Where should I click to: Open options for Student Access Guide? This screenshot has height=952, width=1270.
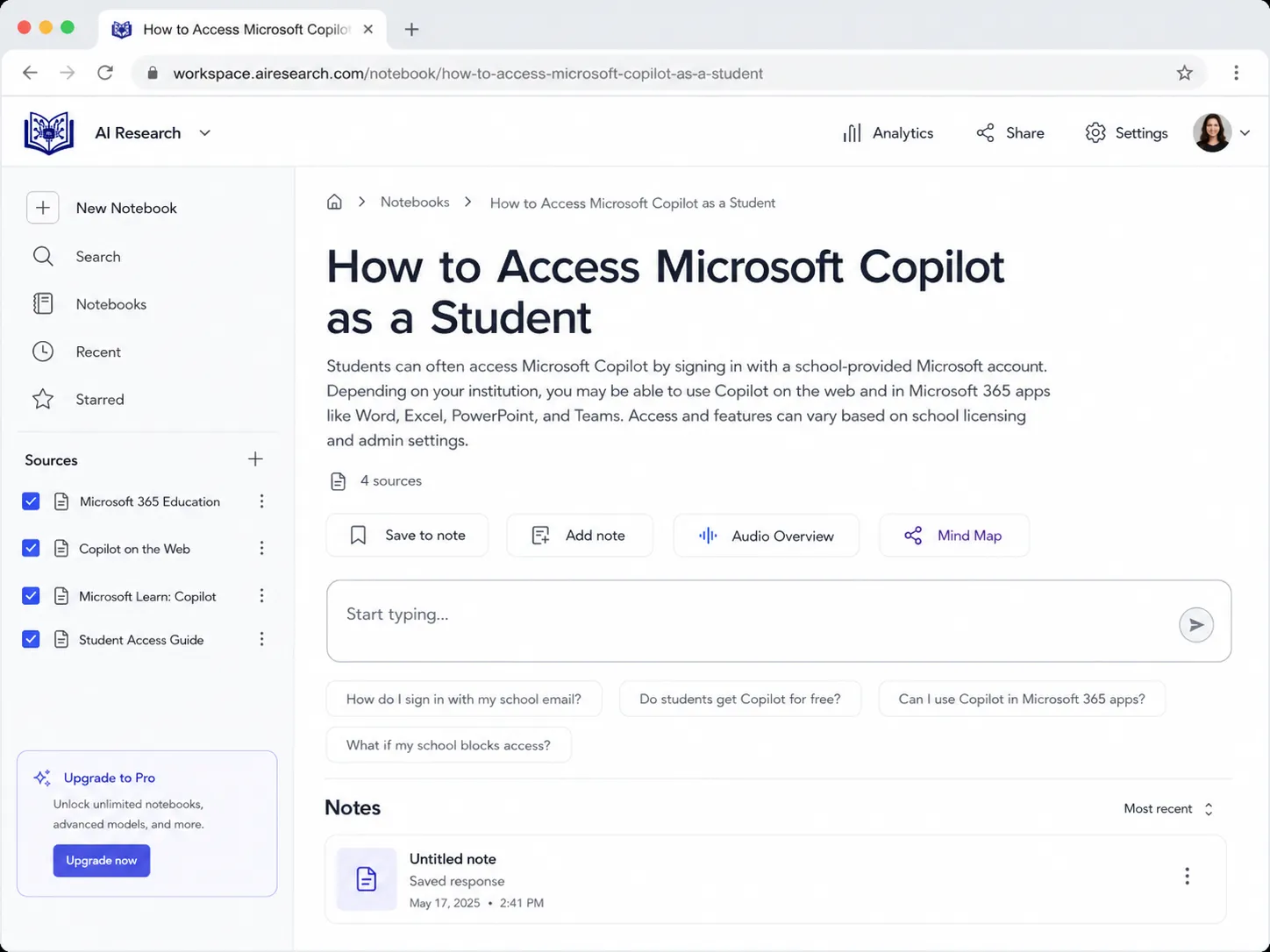261,639
